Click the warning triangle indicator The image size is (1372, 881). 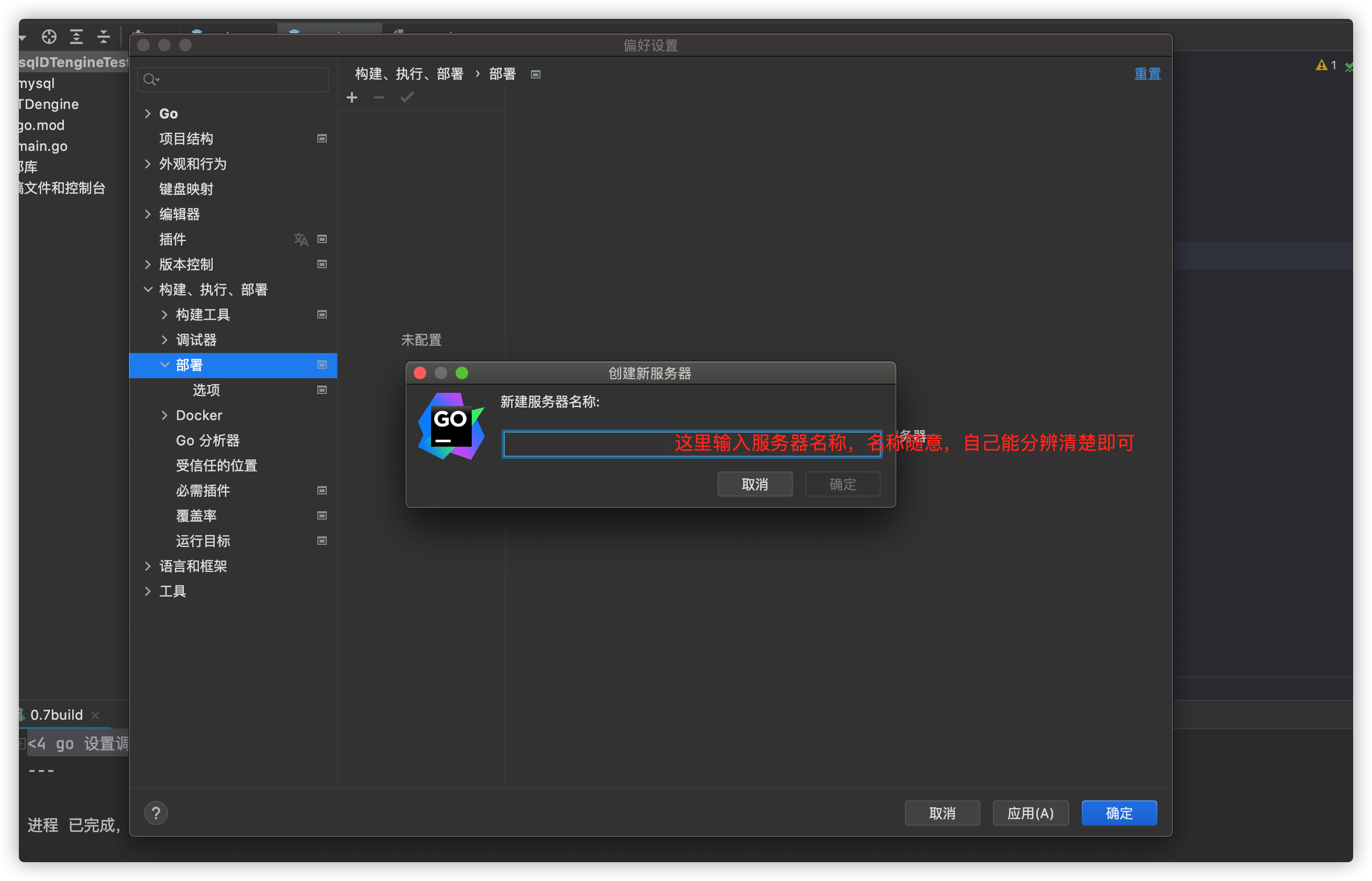[x=1321, y=65]
